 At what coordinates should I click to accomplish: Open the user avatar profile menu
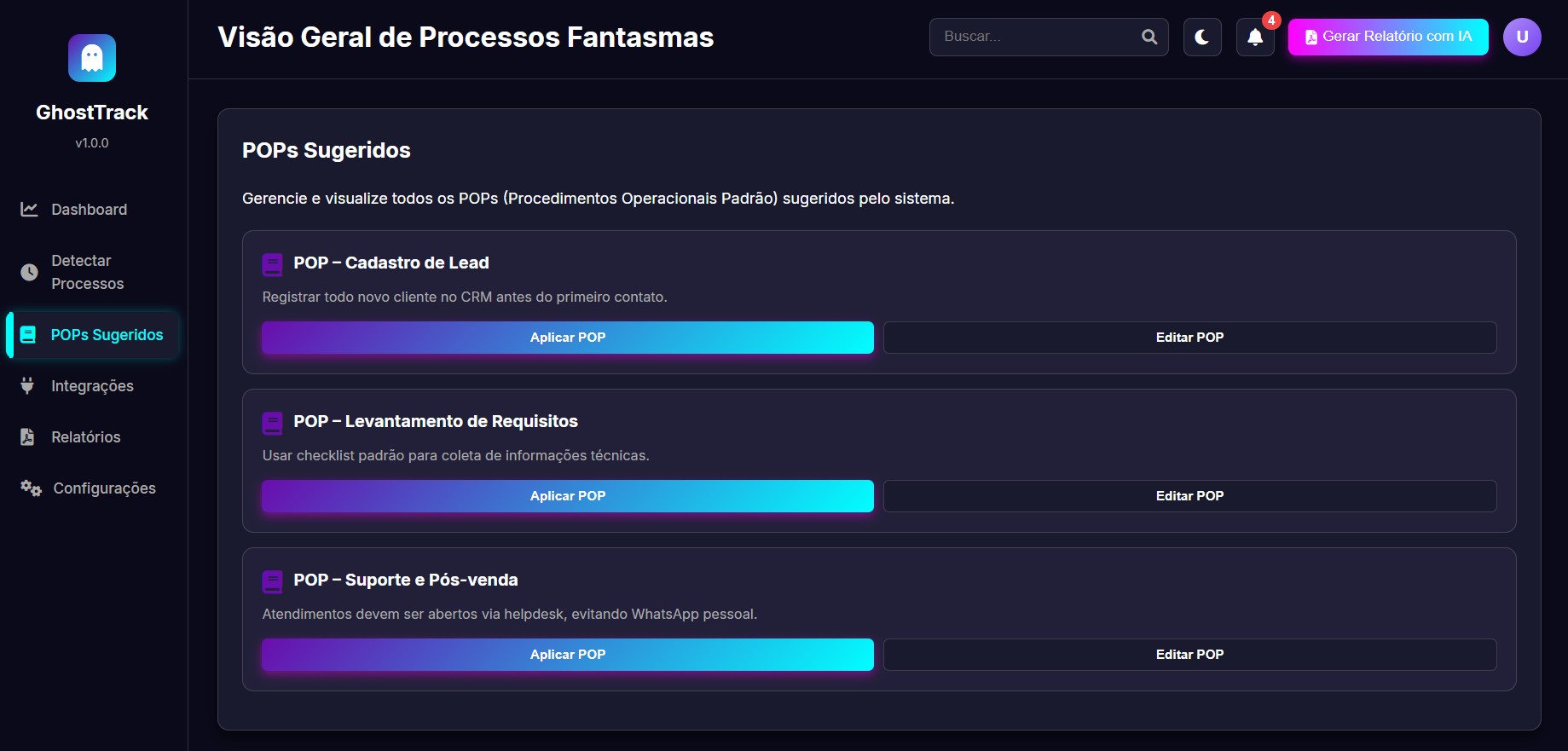[1521, 37]
